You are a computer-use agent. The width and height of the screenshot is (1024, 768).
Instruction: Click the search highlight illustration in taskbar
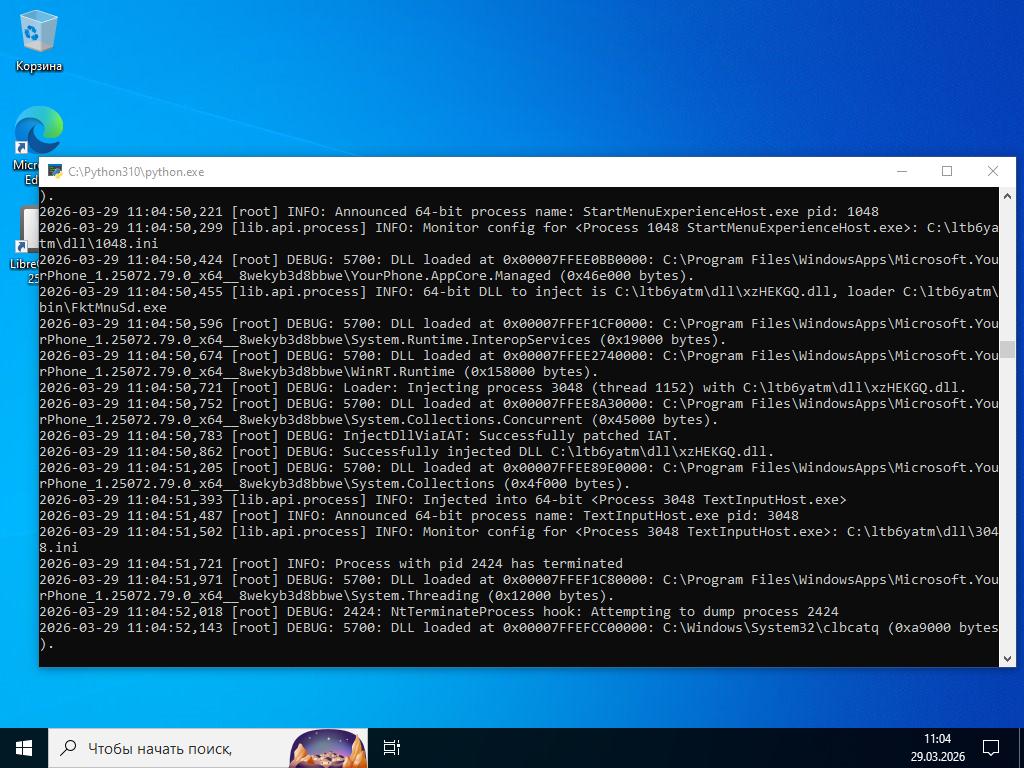[327, 748]
